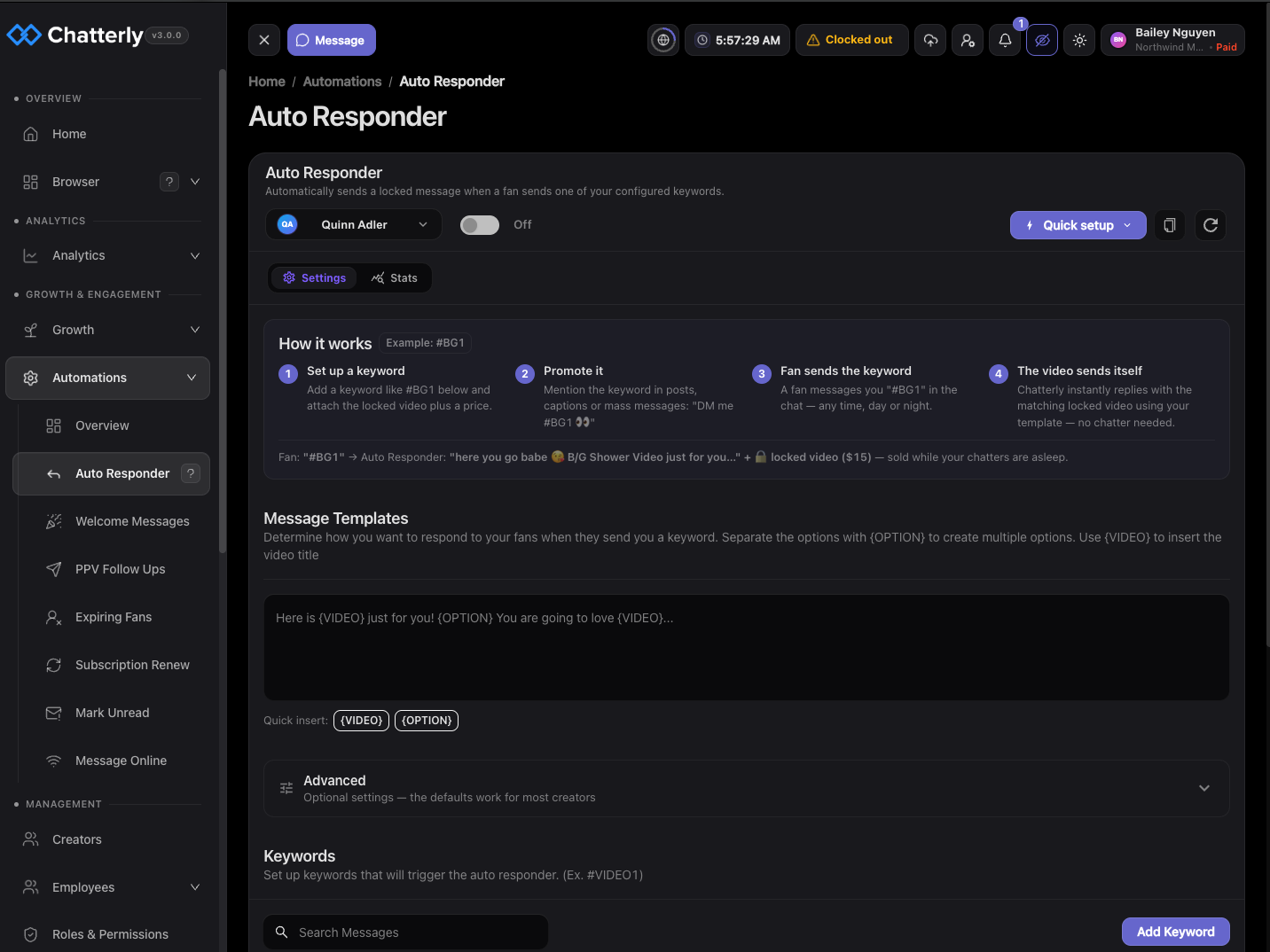Expand the Advanced settings section
This screenshot has width=1270, height=952.
(x=747, y=788)
